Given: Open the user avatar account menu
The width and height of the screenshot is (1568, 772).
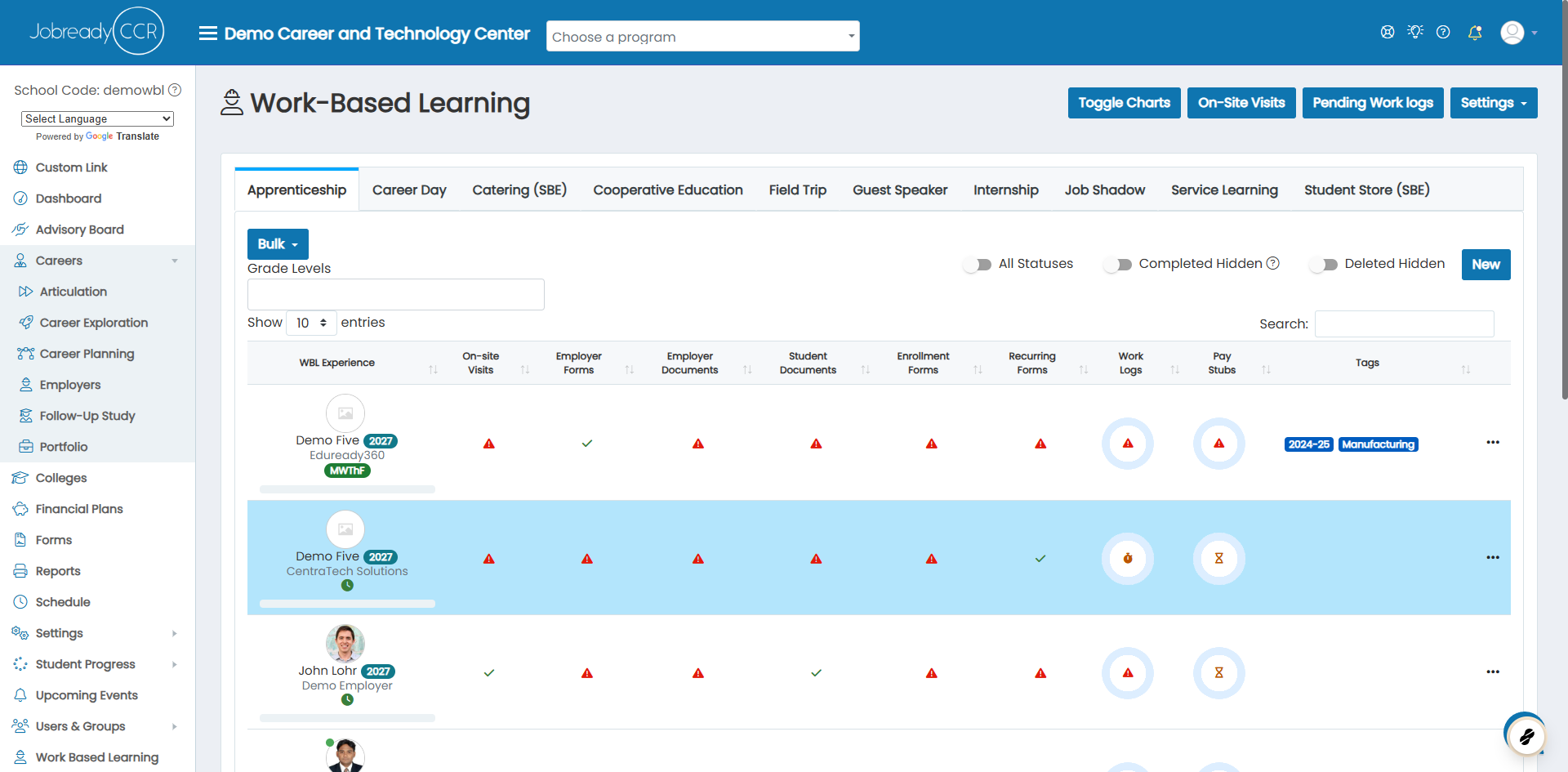Looking at the screenshot, I should (1519, 33).
